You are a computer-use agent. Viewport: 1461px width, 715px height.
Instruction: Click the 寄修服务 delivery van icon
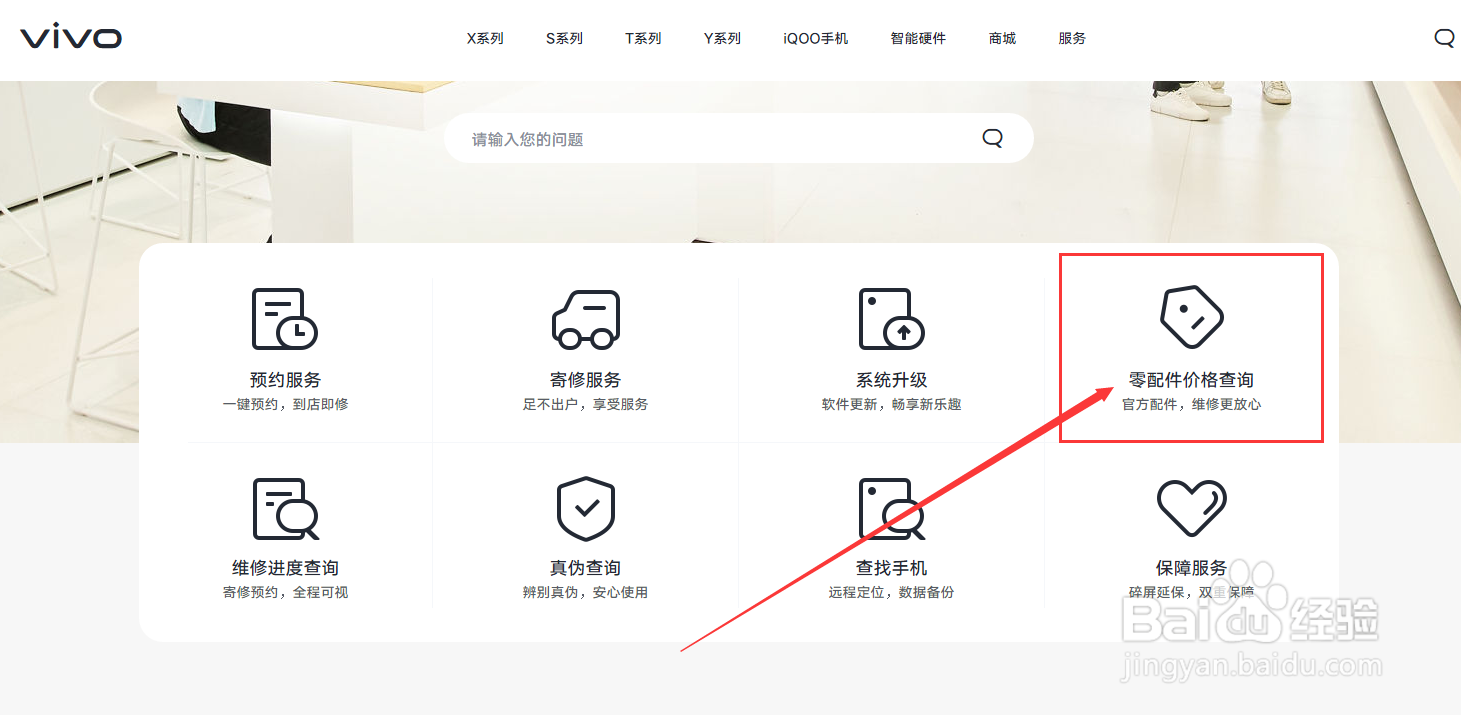click(x=586, y=317)
